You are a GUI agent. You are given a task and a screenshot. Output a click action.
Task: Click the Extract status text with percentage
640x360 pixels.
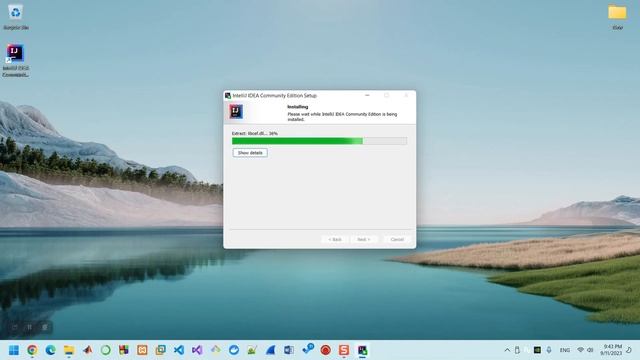click(255, 133)
